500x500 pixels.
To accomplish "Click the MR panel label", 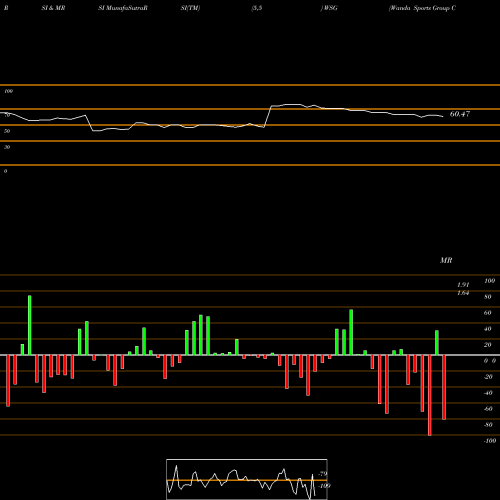I will point(446,260).
